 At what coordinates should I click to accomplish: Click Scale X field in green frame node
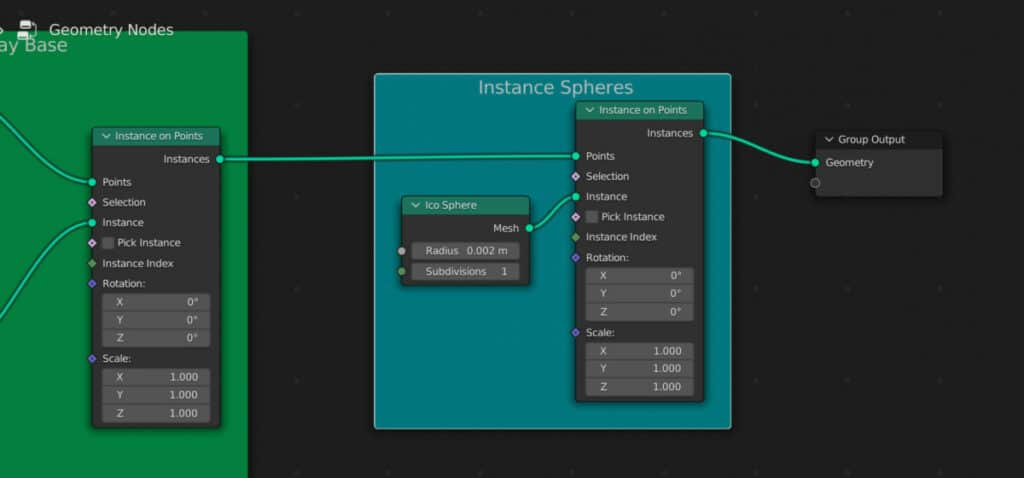point(156,377)
